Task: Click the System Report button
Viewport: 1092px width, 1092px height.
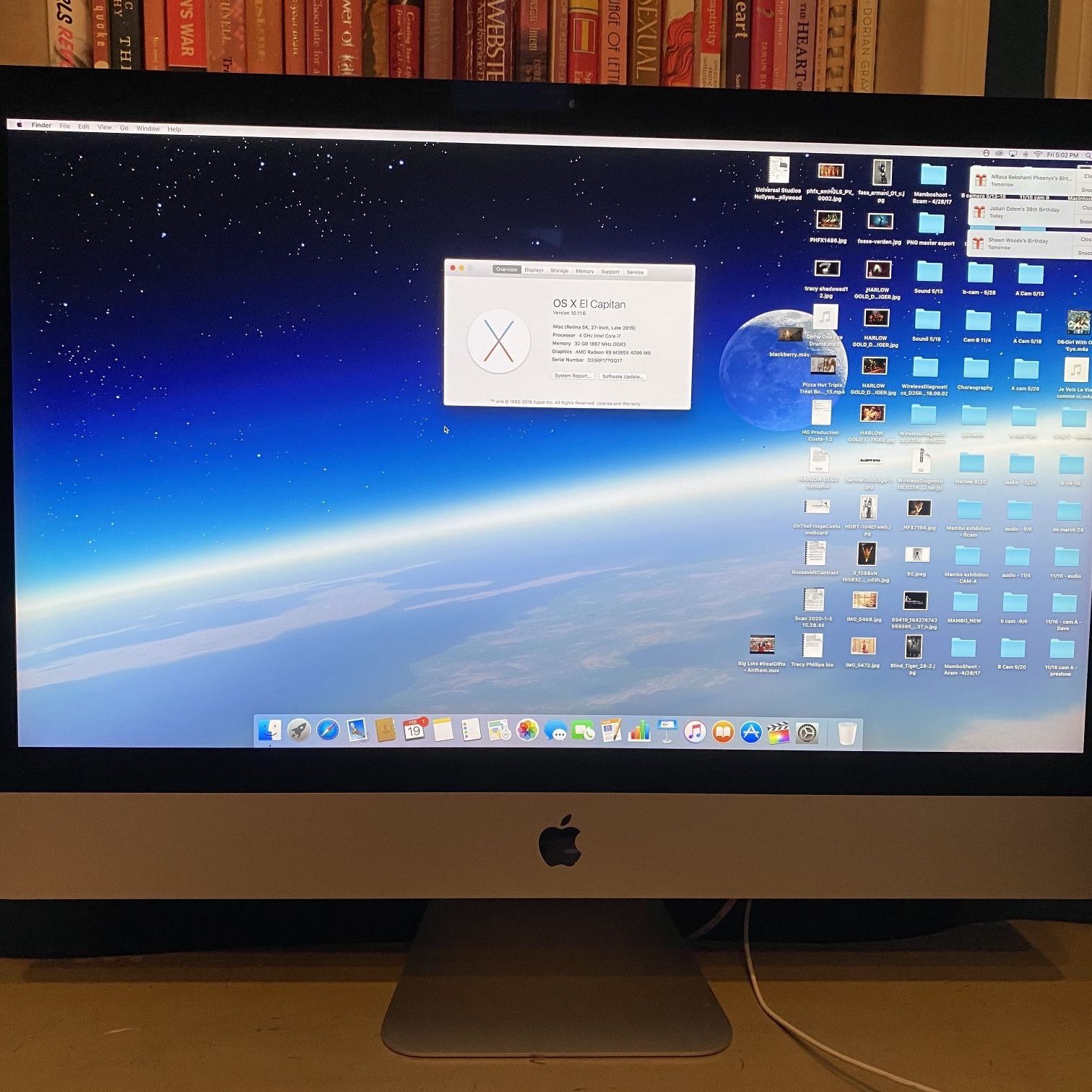Action: pos(573,376)
